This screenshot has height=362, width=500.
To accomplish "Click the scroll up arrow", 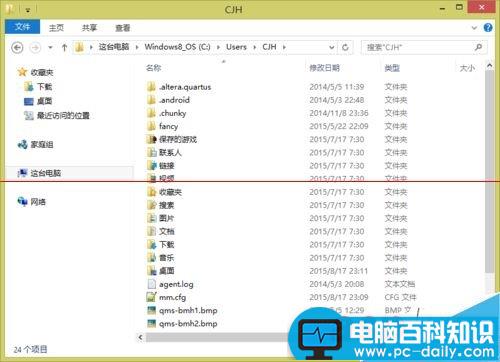I will click(489, 66).
